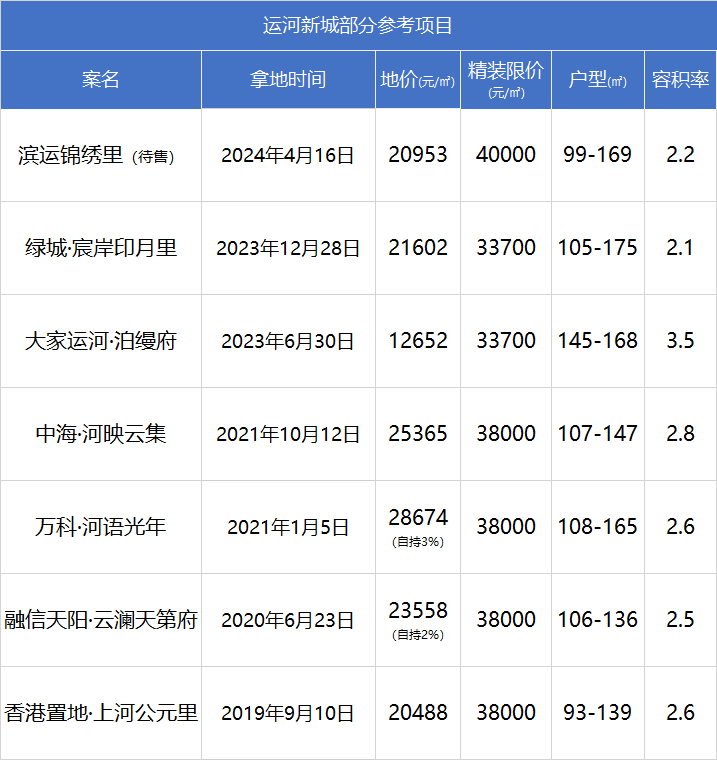Select the 案名 column header
This screenshot has height=760, width=717.
(100, 80)
